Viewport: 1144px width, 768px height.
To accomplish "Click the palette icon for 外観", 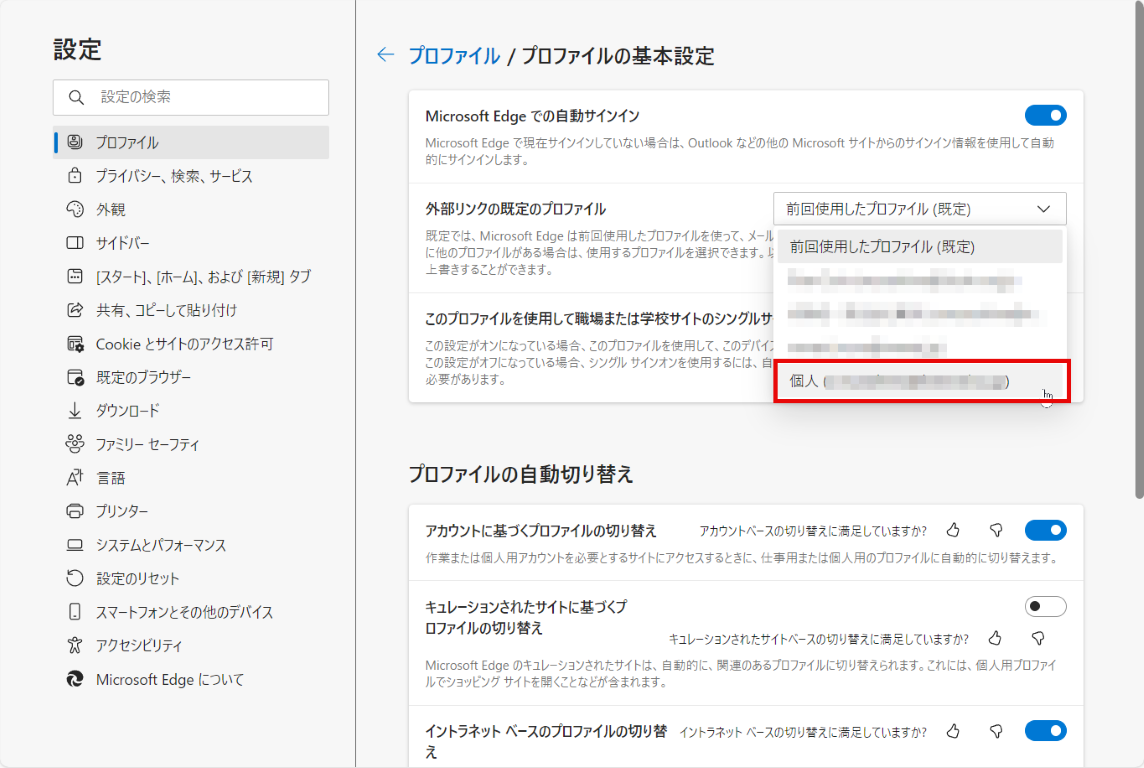I will coord(75,209).
